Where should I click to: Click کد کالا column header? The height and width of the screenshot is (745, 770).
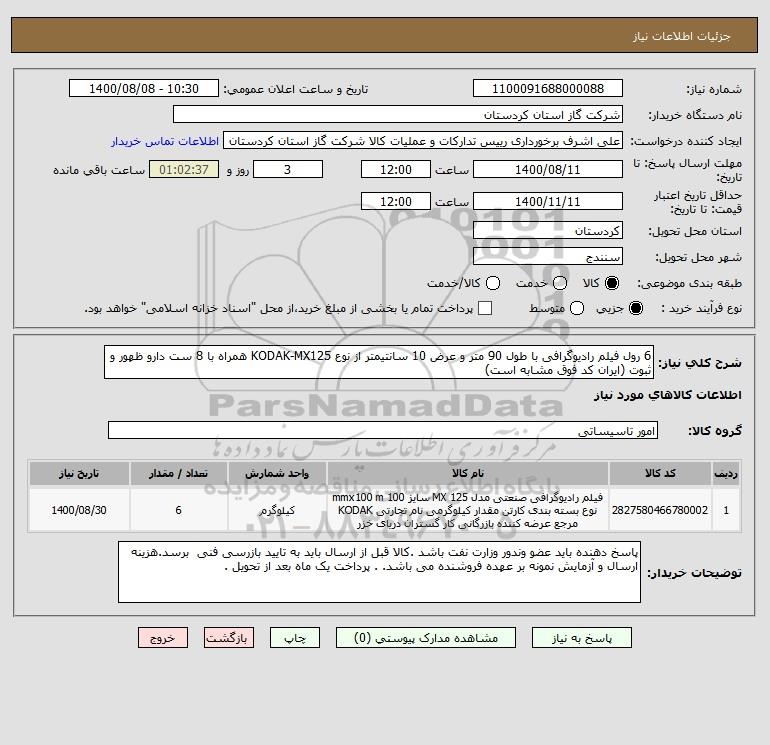[x=660, y=473]
